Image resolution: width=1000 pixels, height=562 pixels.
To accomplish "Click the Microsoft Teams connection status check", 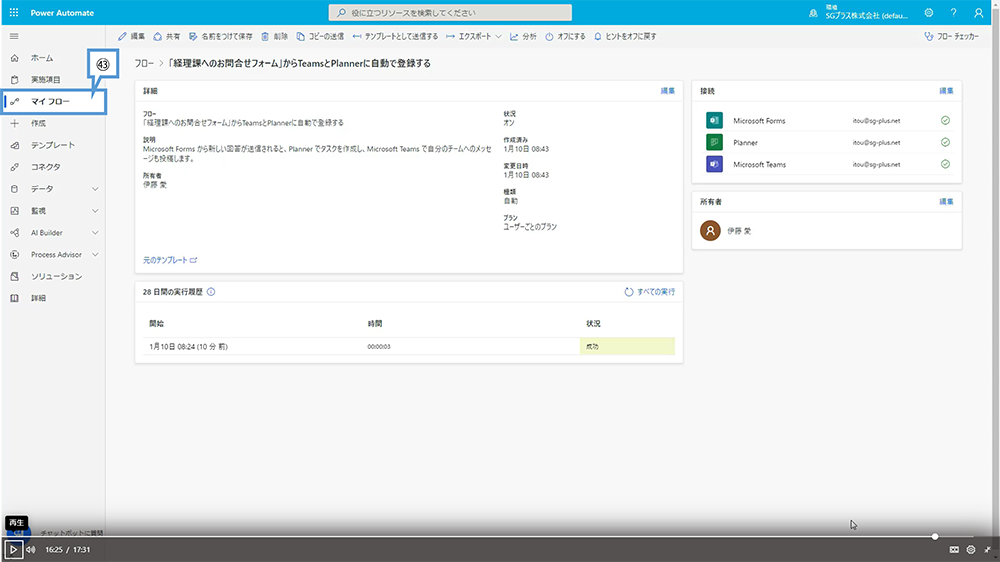I will coord(945,164).
